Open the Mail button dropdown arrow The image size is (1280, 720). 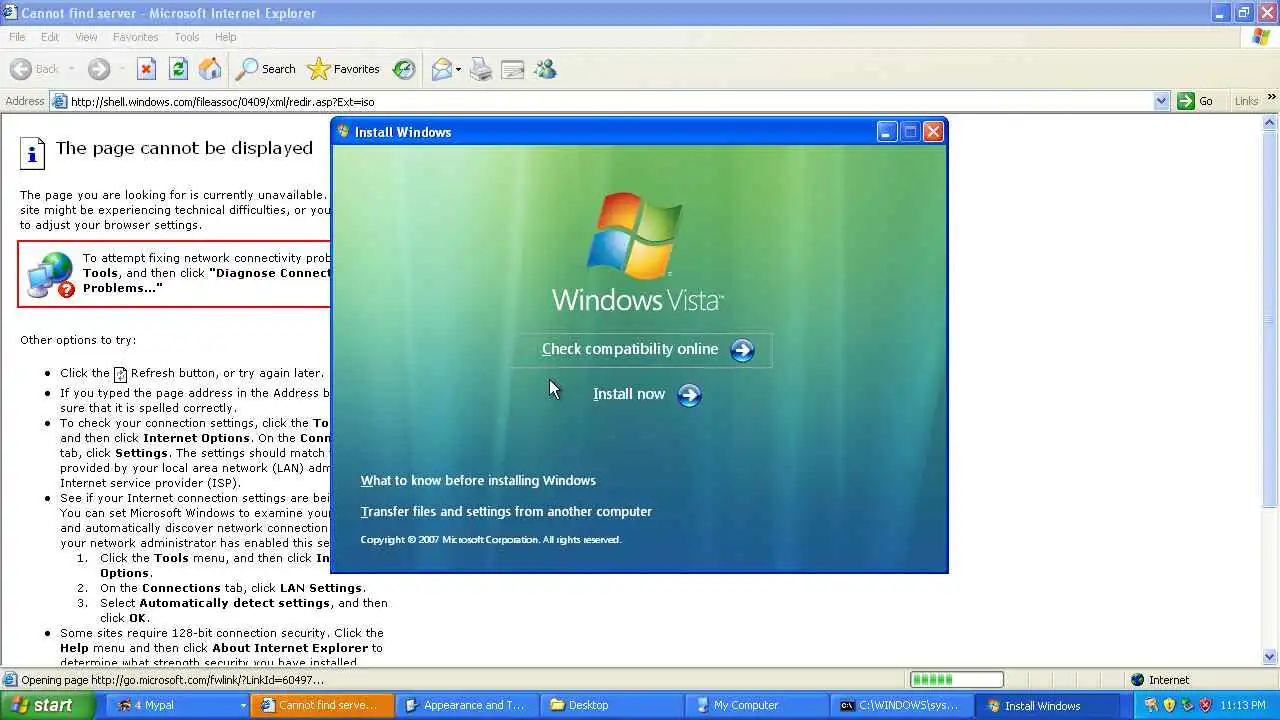coord(458,69)
